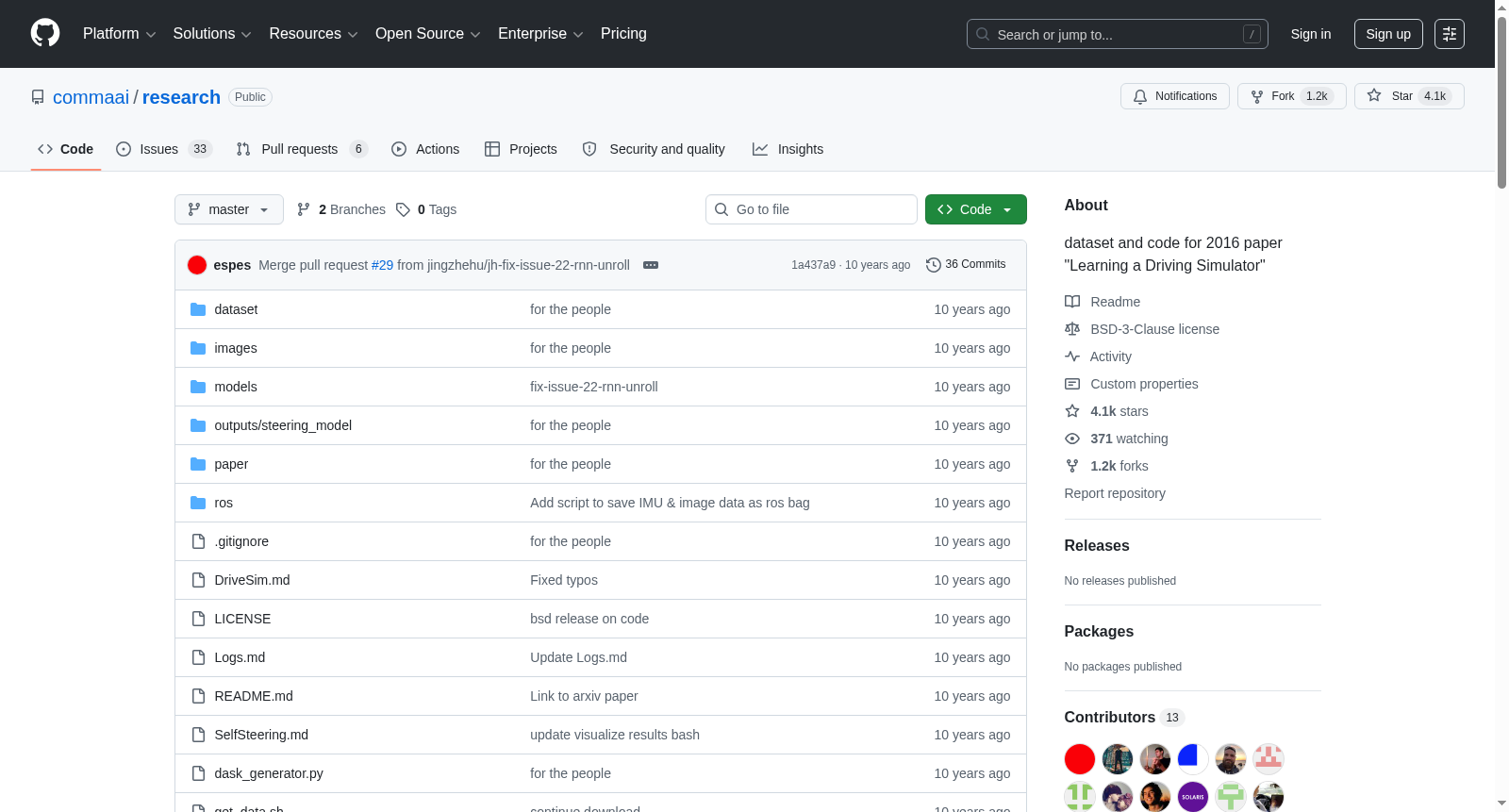Screen dimensions: 1509x812
Task: Click the purple SOLARIS contributor avatar
Action: click(1193, 797)
